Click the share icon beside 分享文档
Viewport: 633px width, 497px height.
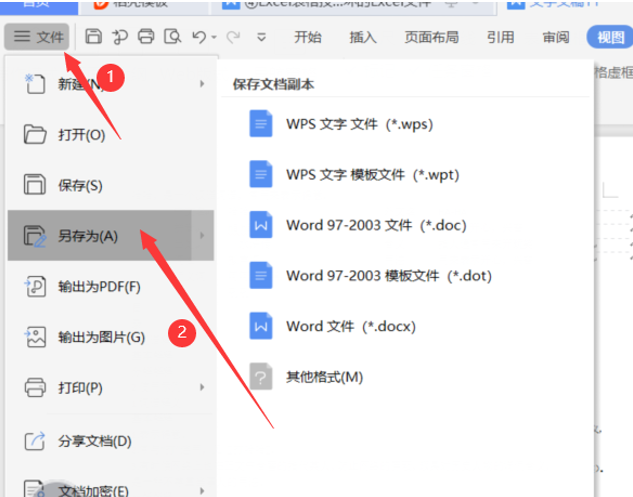click(x=35, y=441)
